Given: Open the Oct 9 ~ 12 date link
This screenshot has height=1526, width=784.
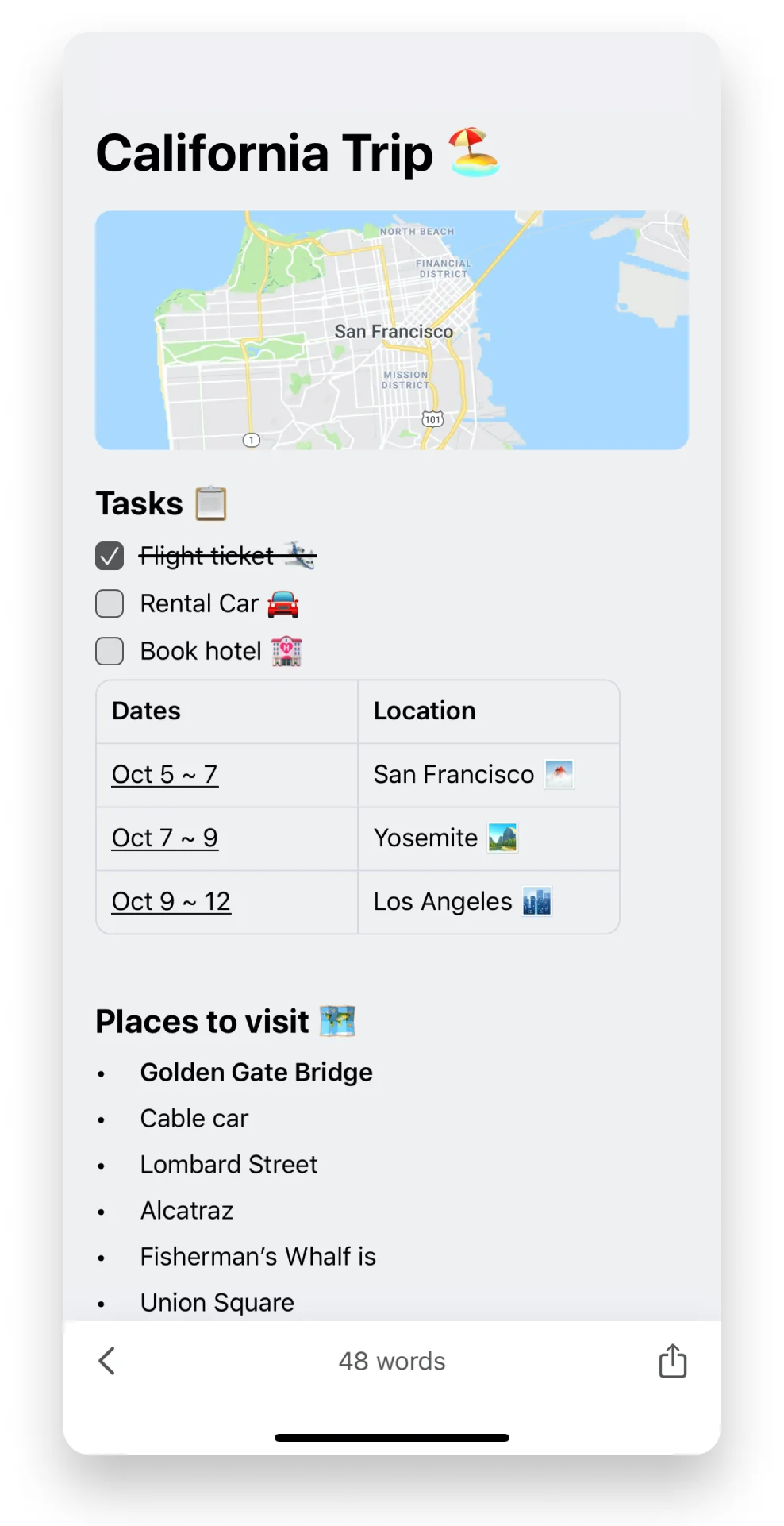Looking at the screenshot, I should point(171,901).
